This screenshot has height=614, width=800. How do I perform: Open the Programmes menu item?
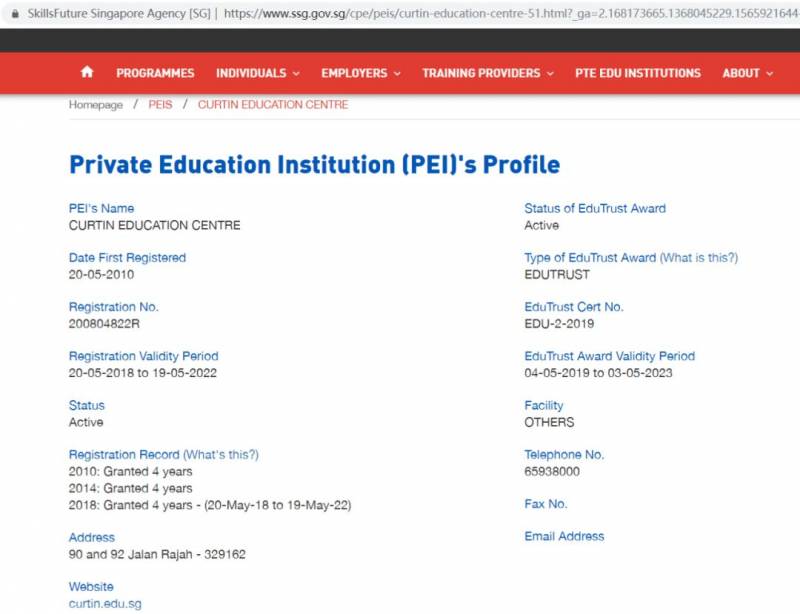coord(155,73)
